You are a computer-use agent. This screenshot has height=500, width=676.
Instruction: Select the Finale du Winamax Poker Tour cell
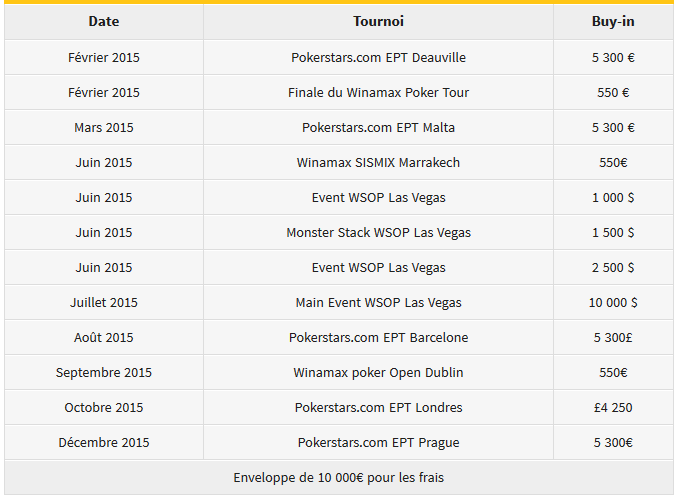378,92
